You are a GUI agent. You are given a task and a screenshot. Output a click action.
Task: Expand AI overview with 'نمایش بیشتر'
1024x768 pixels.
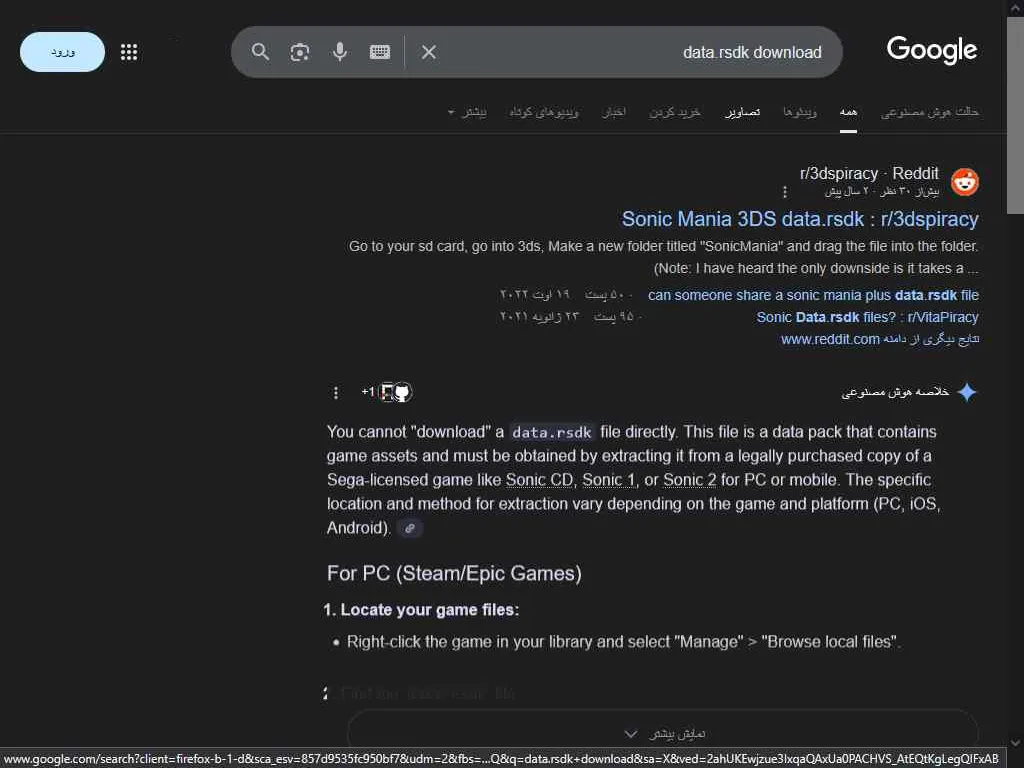[x=663, y=734]
